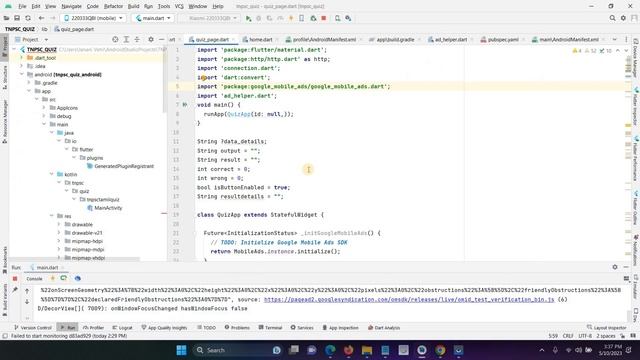Open the Profiler tool window
This screenshot has height=360, width=640.
click(x=93, y=328)
